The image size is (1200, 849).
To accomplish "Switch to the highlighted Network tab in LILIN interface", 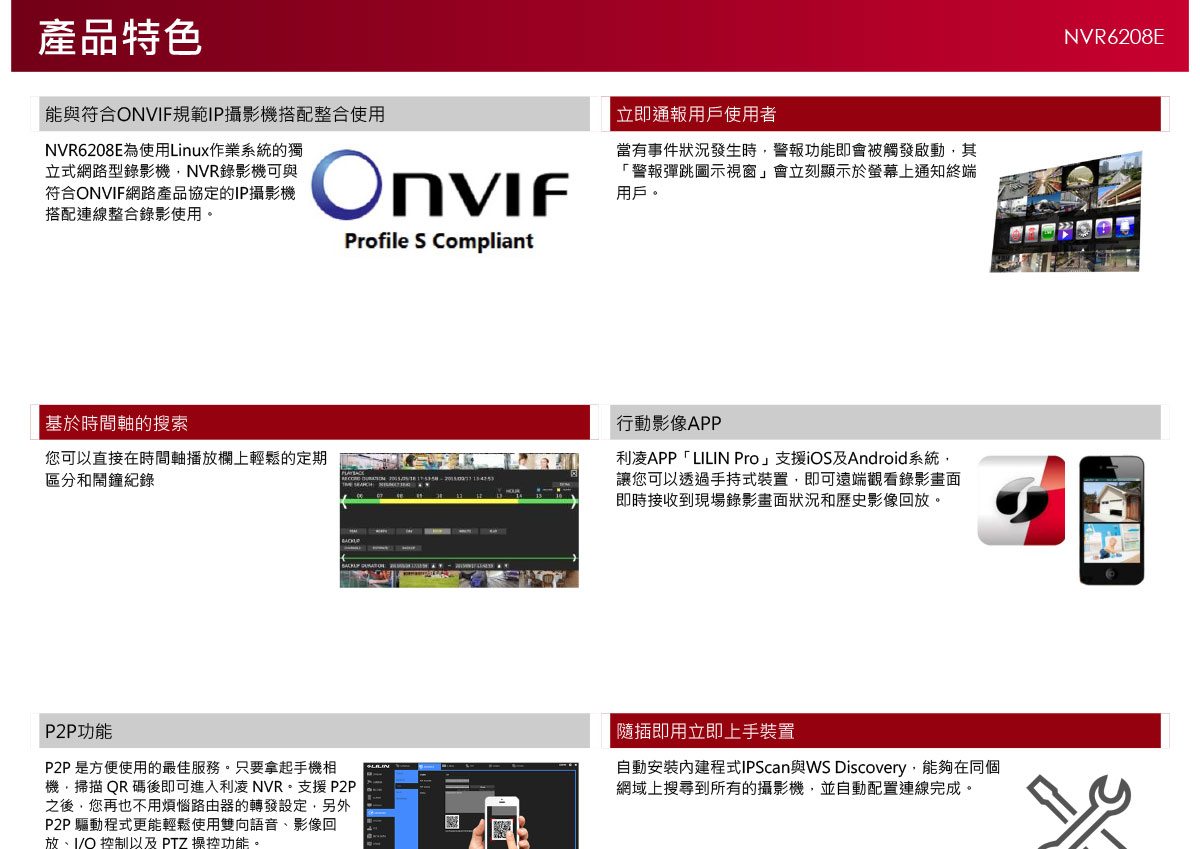I will click(429, 766).
